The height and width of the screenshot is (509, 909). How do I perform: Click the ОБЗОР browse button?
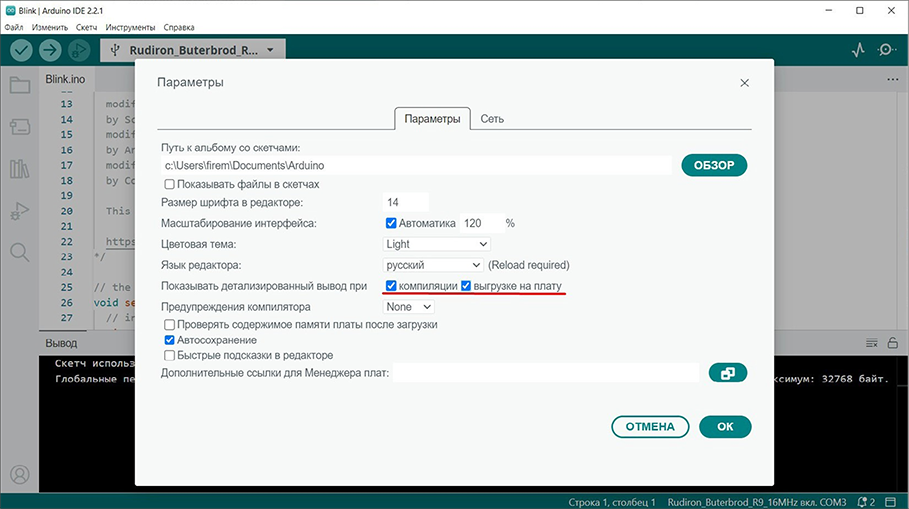pyautogui.click(x=714, y=165)
